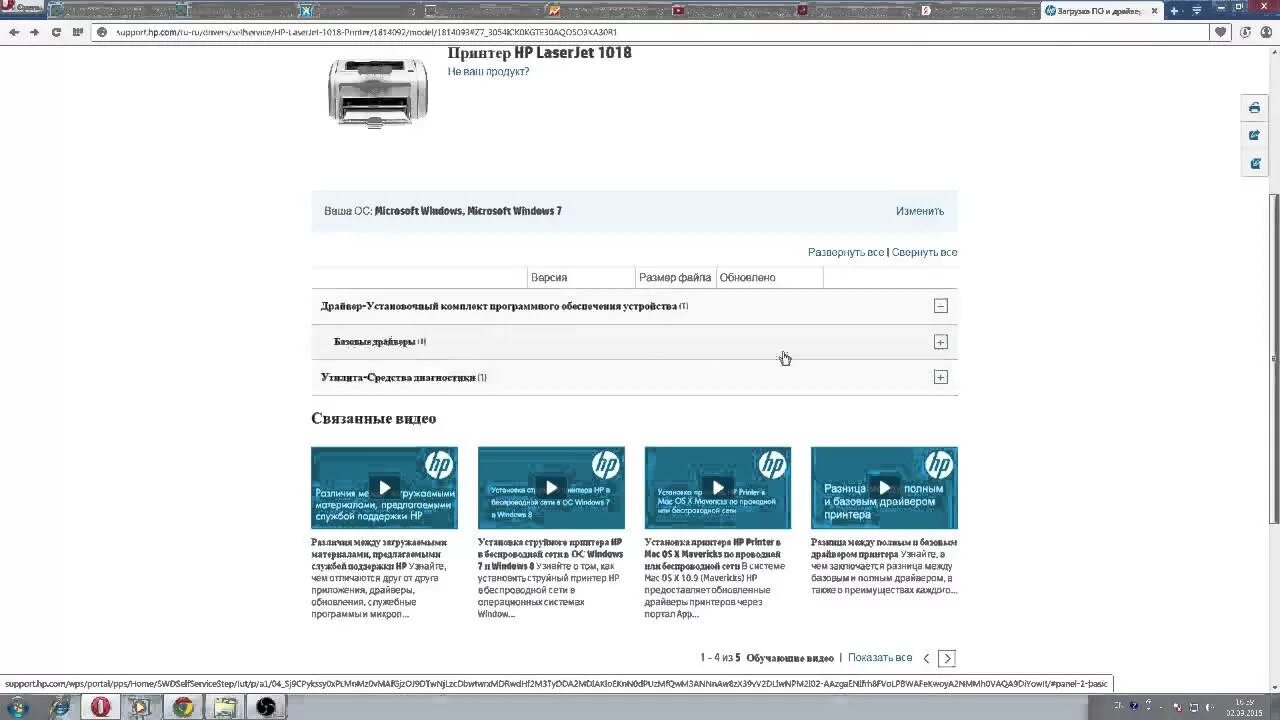Play the Windows 7 wireless printer setup video
Viewport: 1280px width, 720px height.
click(551, 488)
